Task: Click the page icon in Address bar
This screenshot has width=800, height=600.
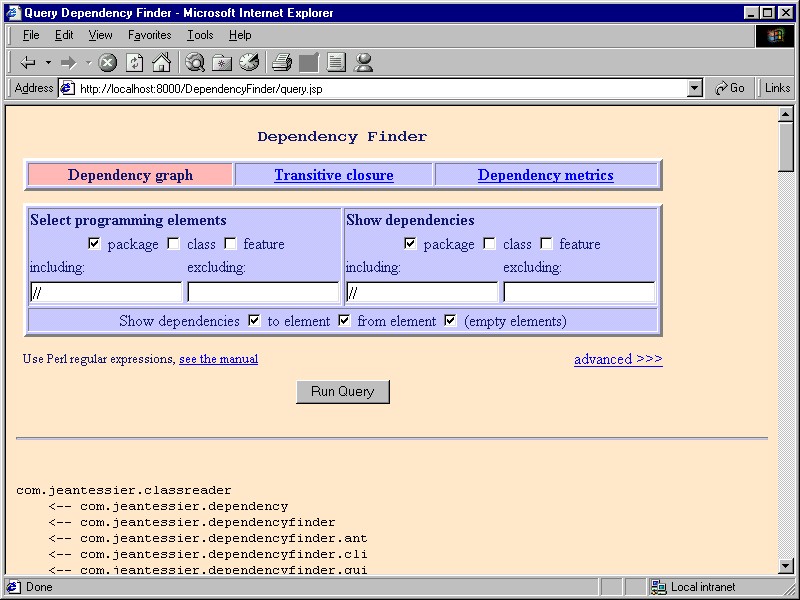Action: click(x=67, y=88)
